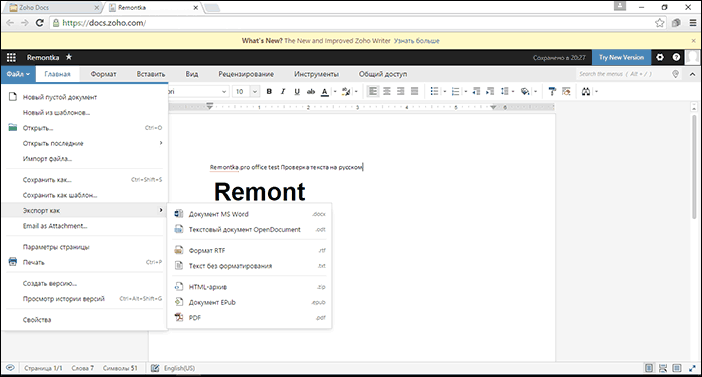702x377 pixels.
Task: Open the browser hamburger menu
Action: (x=693, y=23)
